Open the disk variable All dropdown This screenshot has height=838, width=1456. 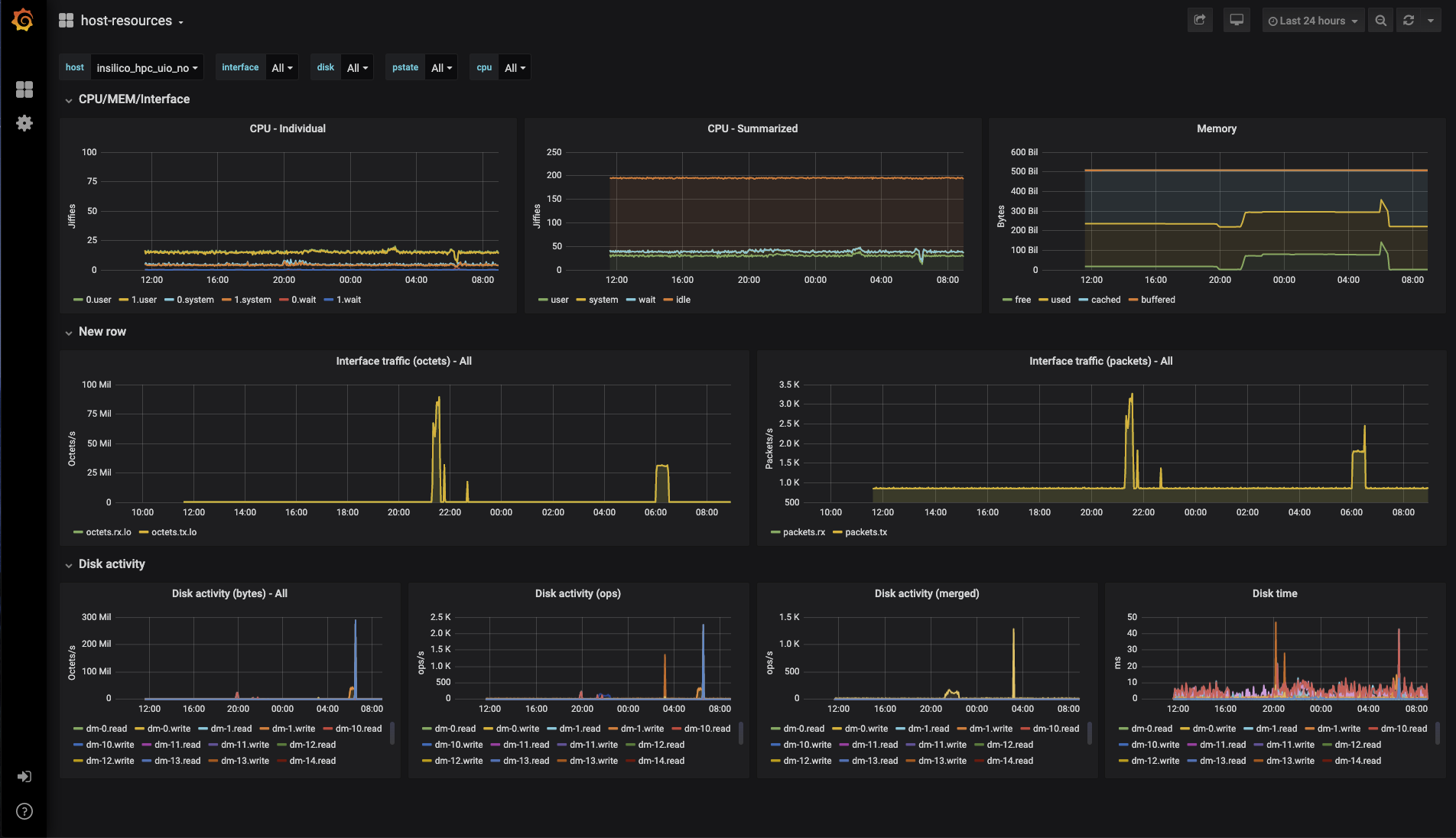(x=357, y=67)
